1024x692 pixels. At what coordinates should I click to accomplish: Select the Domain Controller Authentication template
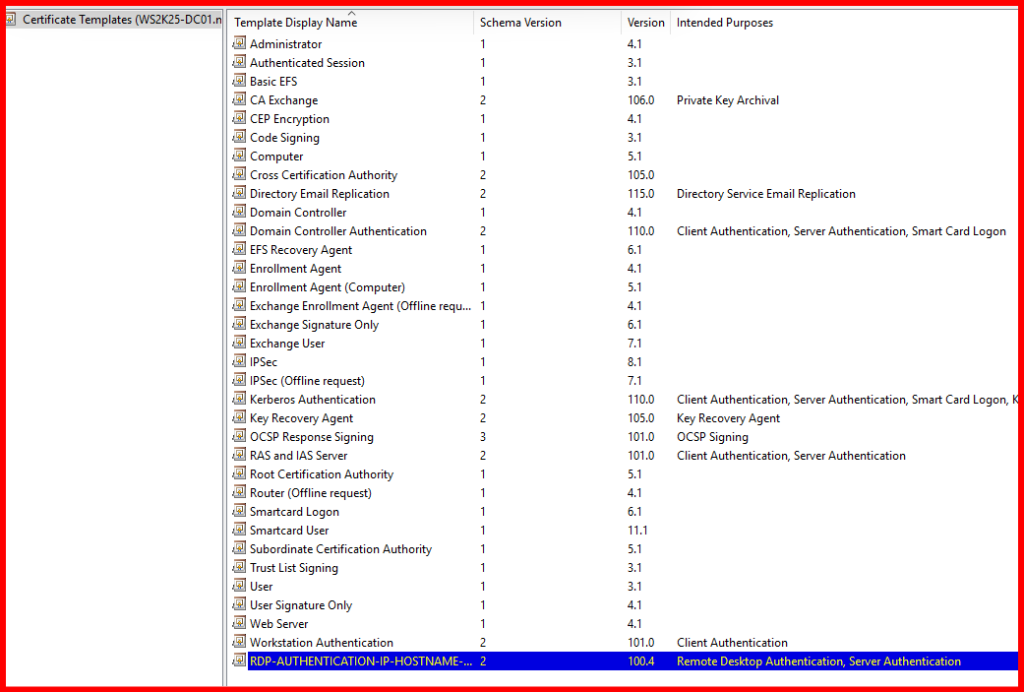pos(338,231)
